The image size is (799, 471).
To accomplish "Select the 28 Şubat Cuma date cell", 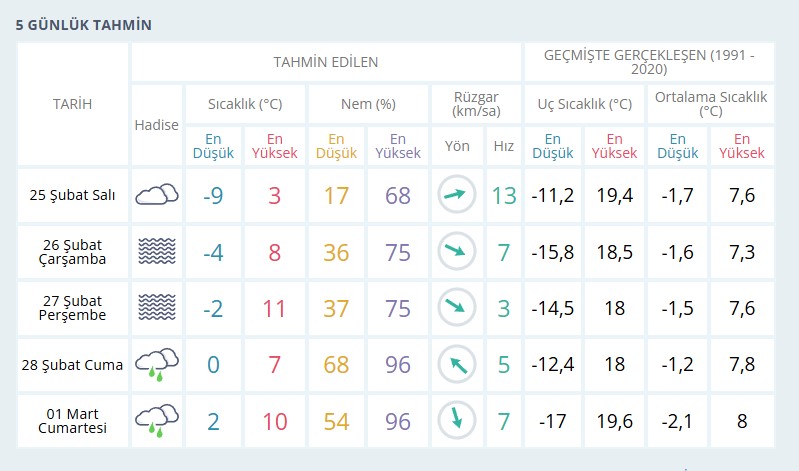I will [72, 365].
